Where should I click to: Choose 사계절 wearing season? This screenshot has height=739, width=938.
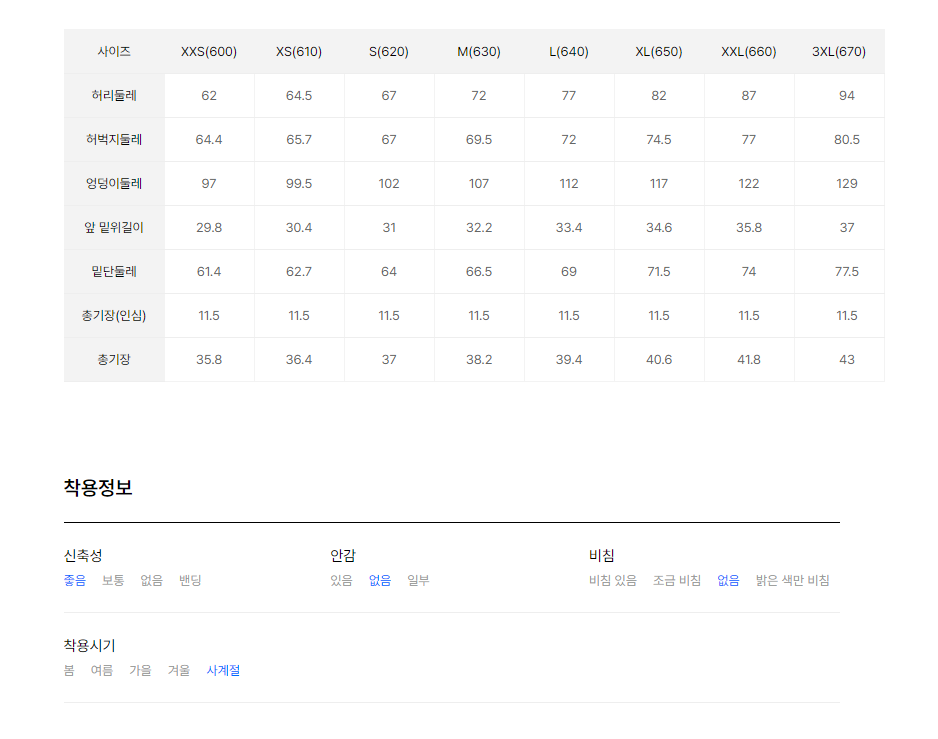point(223,670)
